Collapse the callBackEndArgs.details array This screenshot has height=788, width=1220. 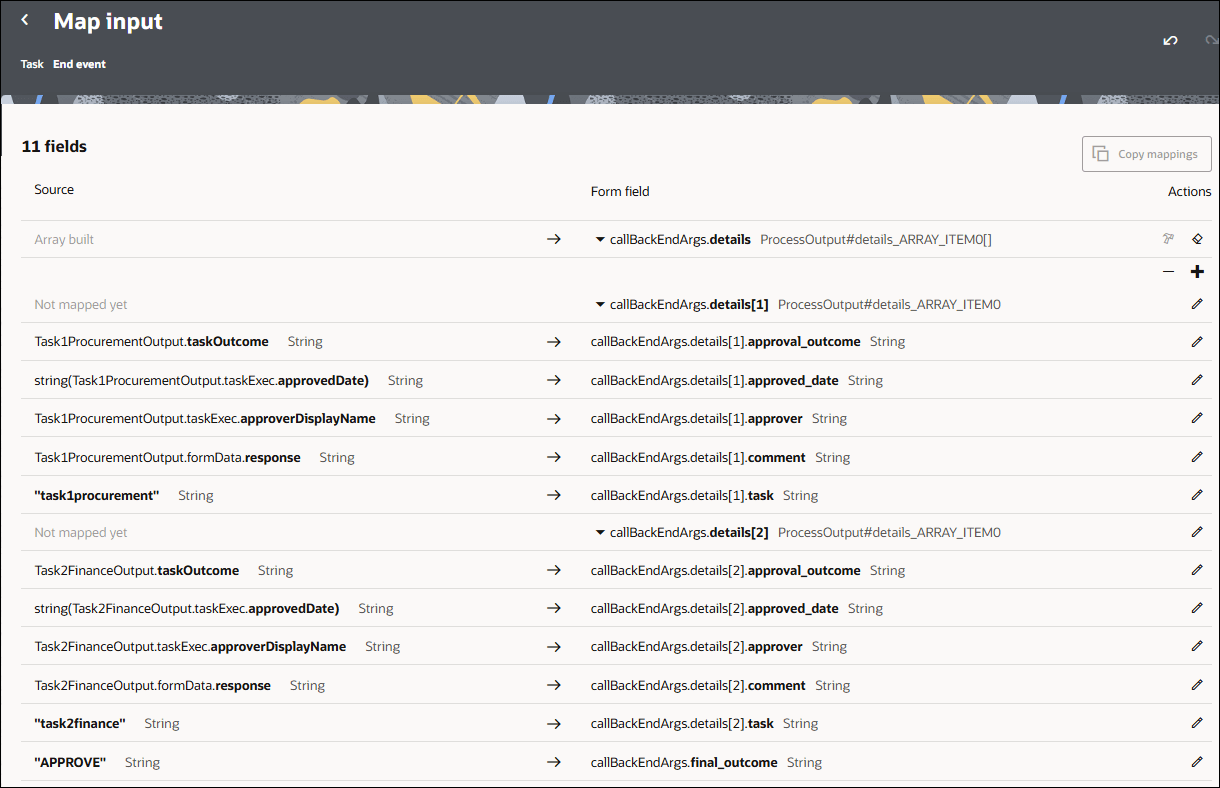600,240
